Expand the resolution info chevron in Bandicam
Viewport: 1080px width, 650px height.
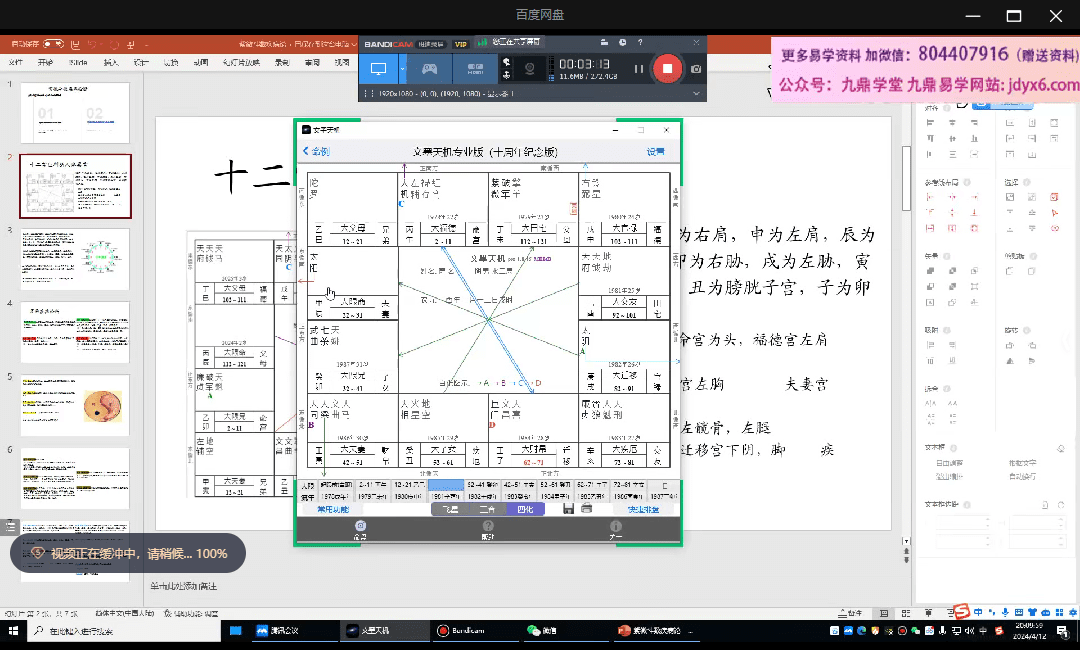(696, 93)
